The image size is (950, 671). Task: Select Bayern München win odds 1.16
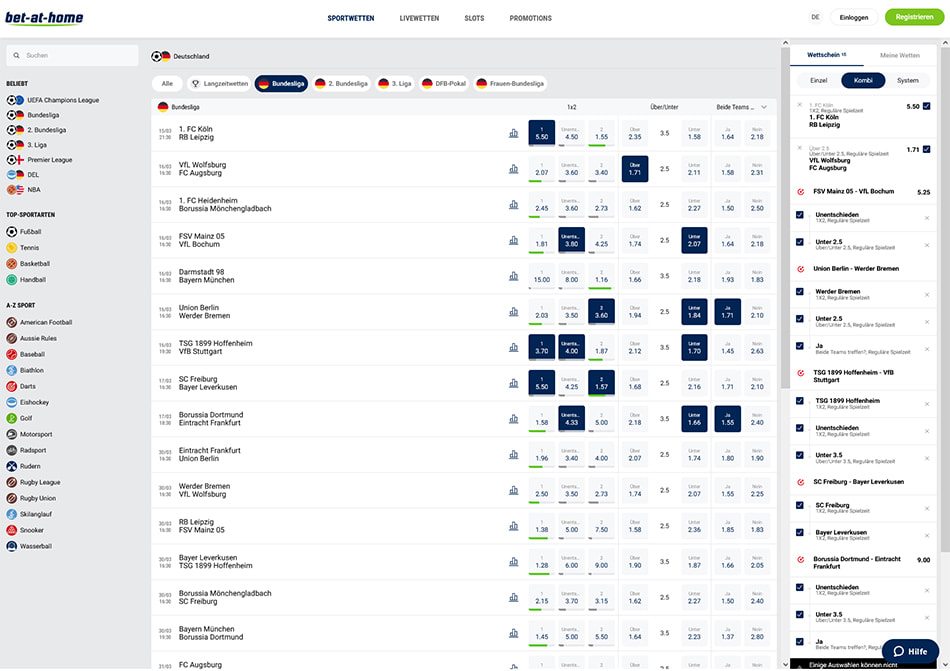click(601, 276)
